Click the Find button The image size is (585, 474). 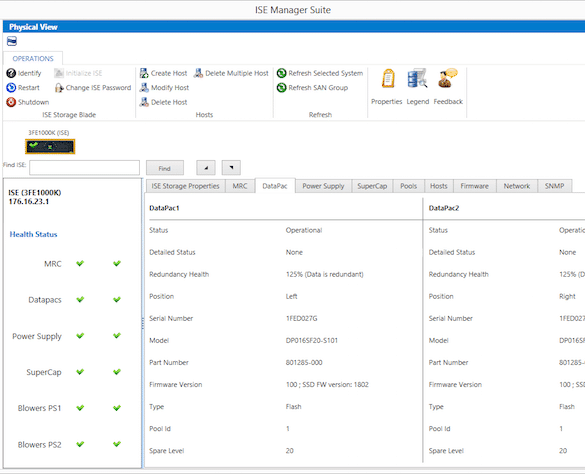[x=165, y=168]
